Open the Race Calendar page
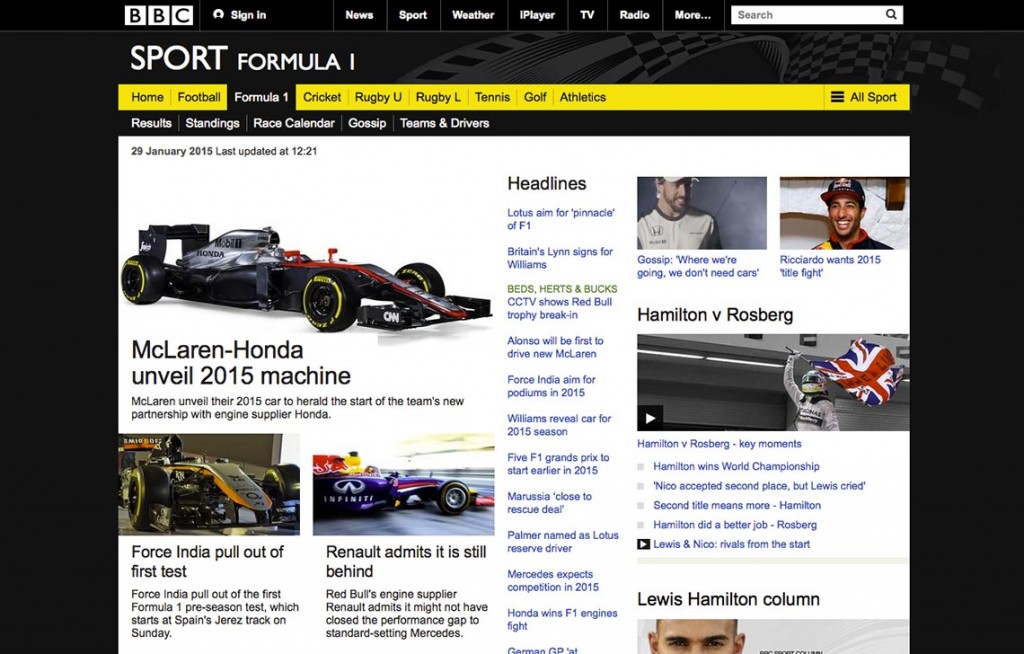This screenshot has height=654, width=1024. pos(294,123)
